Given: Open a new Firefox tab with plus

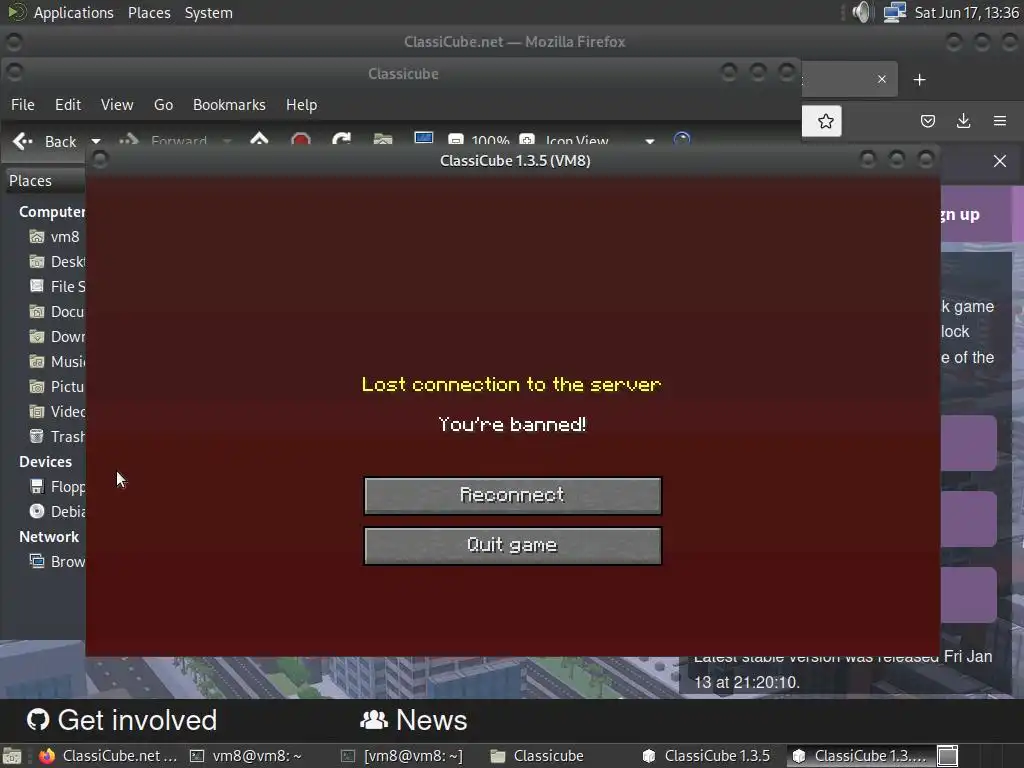Looking at the screenshot, I should coord(920,80).
